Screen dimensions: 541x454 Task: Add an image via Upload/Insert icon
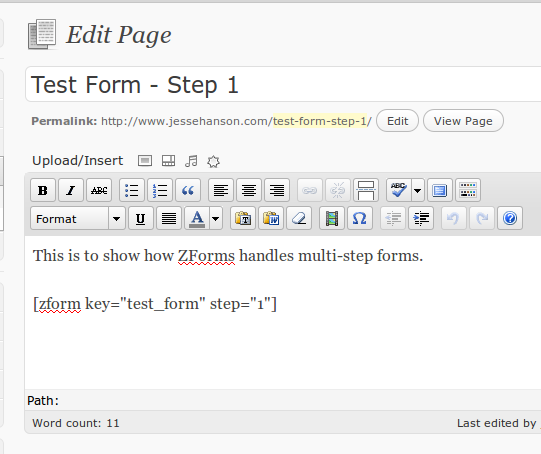pos(145,161)
